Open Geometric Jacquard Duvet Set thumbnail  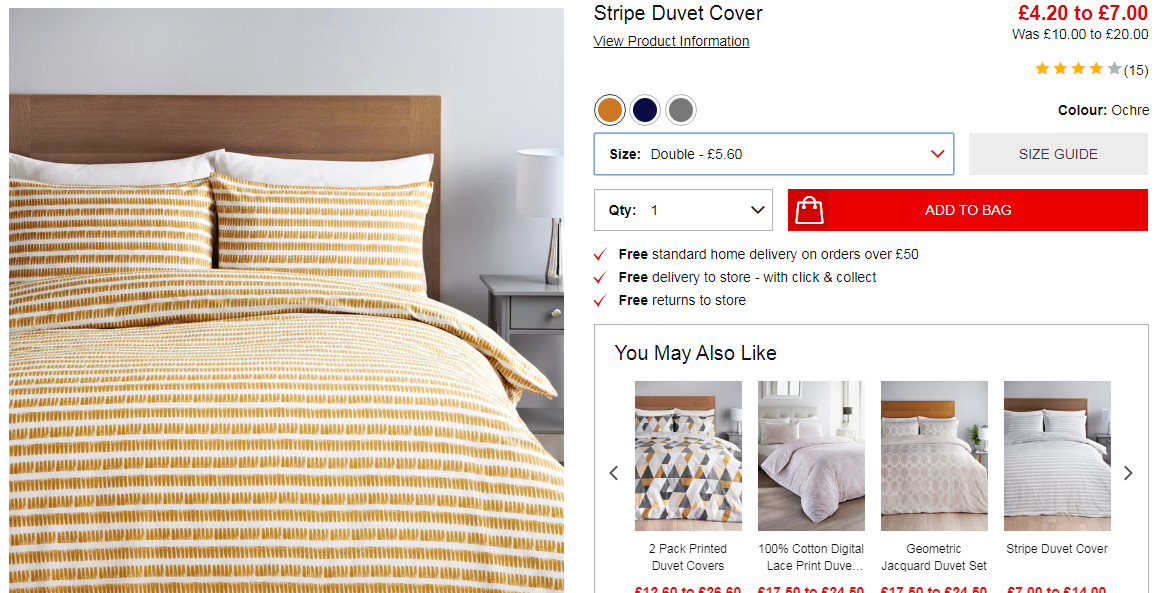pyautogui.click(x=934, y=456)
